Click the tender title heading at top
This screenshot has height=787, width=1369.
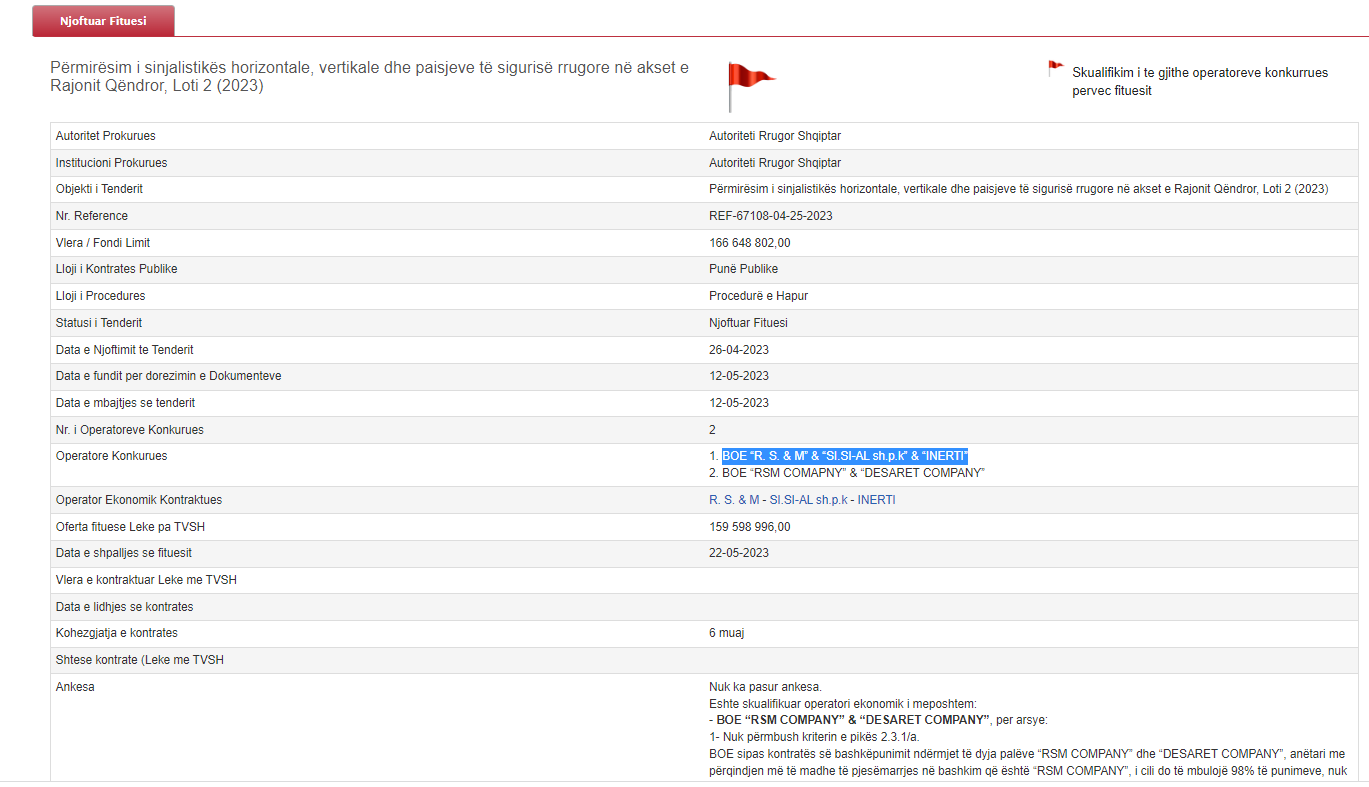[369, 77]
